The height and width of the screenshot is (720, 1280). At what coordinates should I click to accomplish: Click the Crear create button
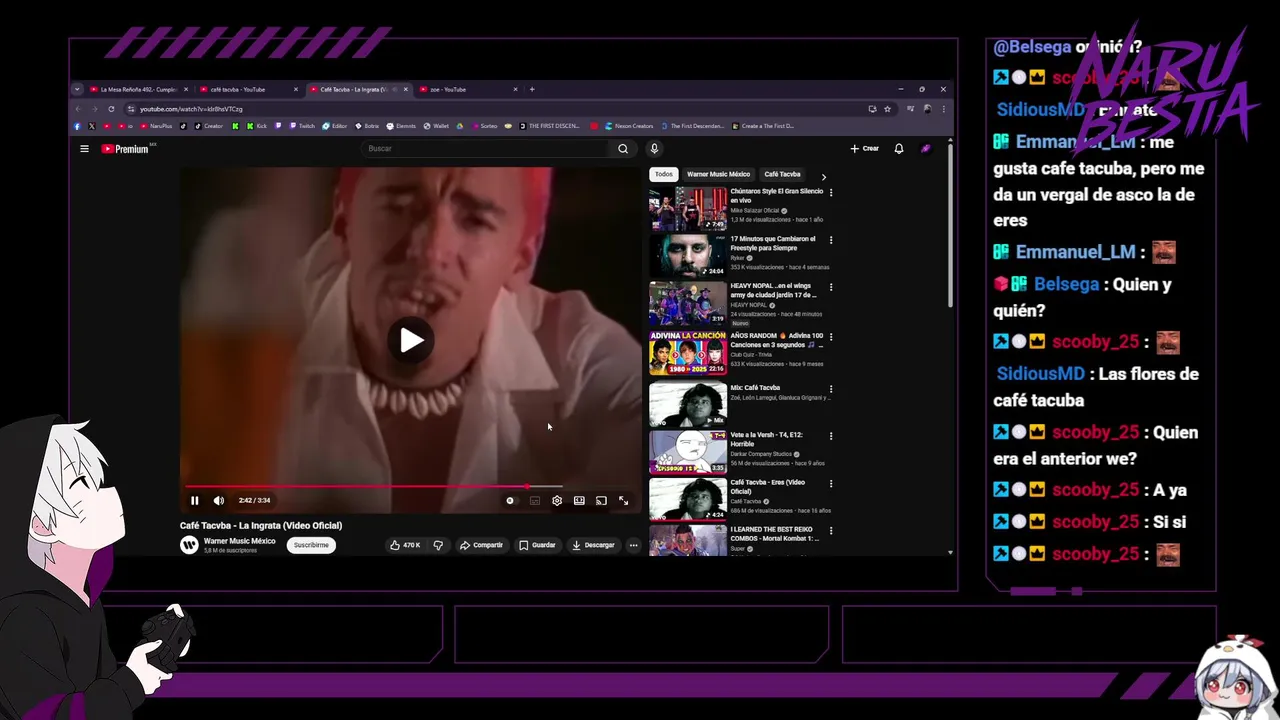pos(865,149)
